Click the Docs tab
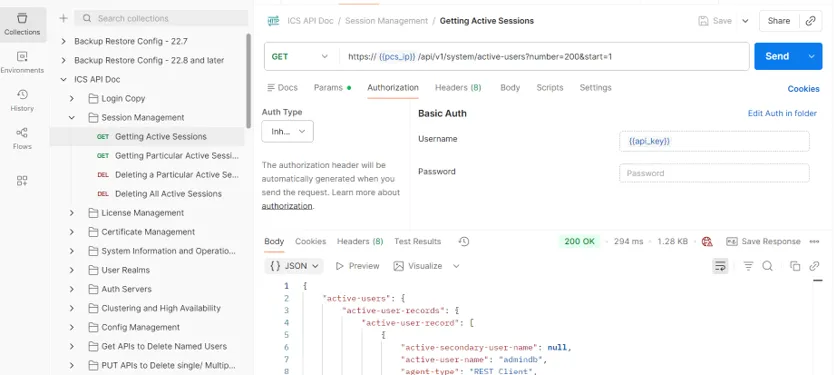Screen dimensions: 837x375 tap(282, 87)
